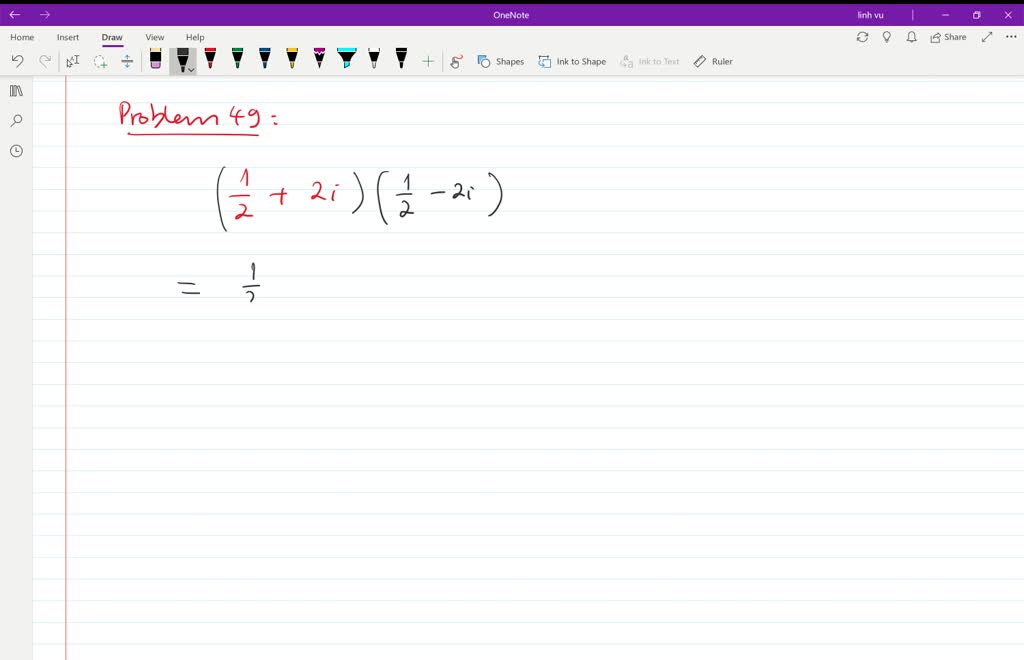Toggle the currently selected black pen

[x=182, y=58]
